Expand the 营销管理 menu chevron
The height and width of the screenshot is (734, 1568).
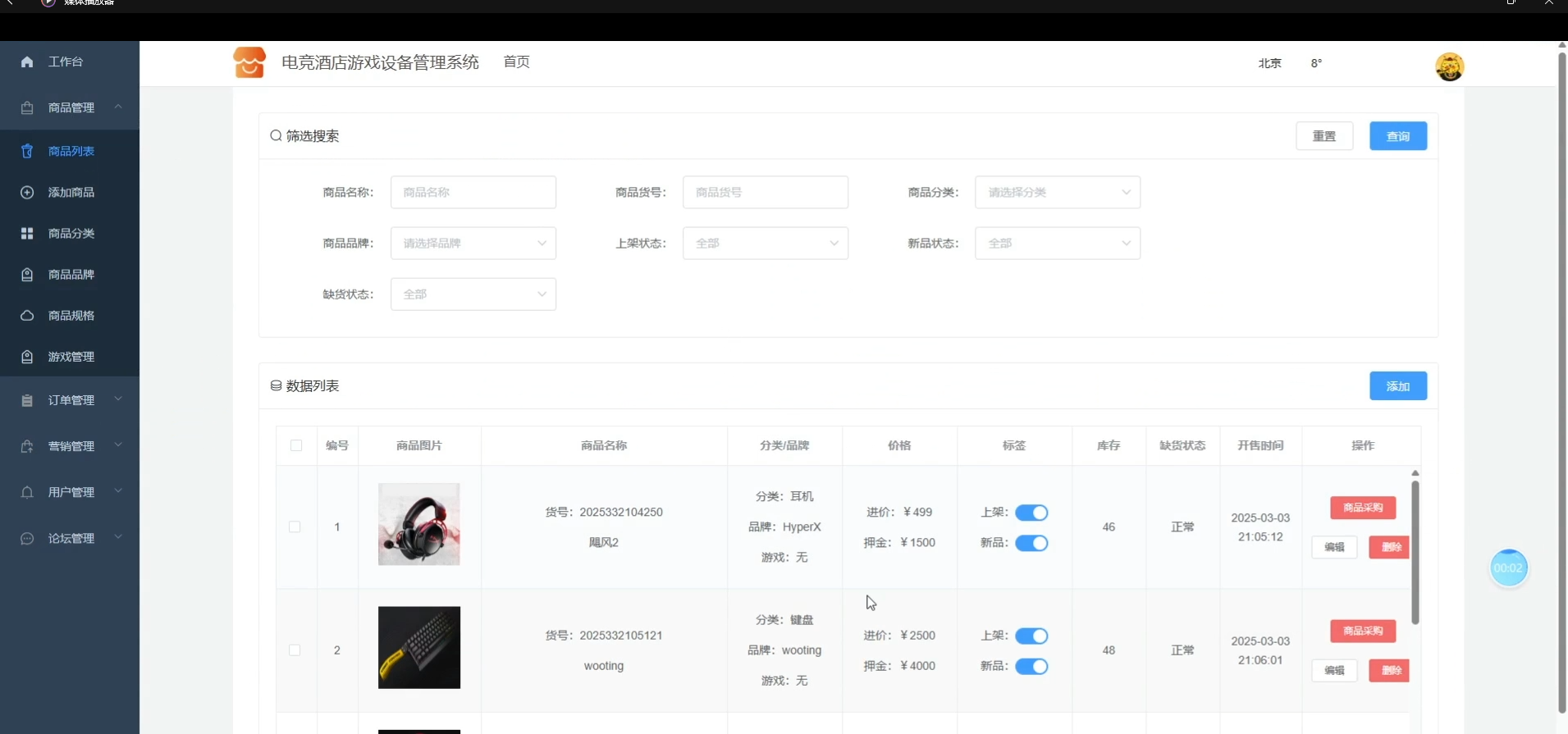coord(118,445)
